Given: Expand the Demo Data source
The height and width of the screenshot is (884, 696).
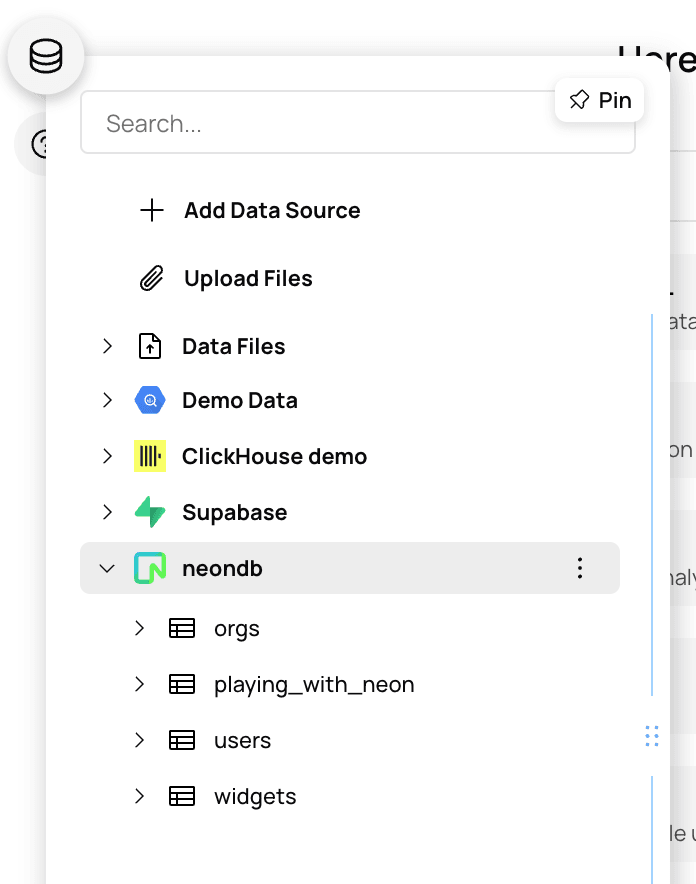Looking at the screenshot, I should (x=107, y=401).
